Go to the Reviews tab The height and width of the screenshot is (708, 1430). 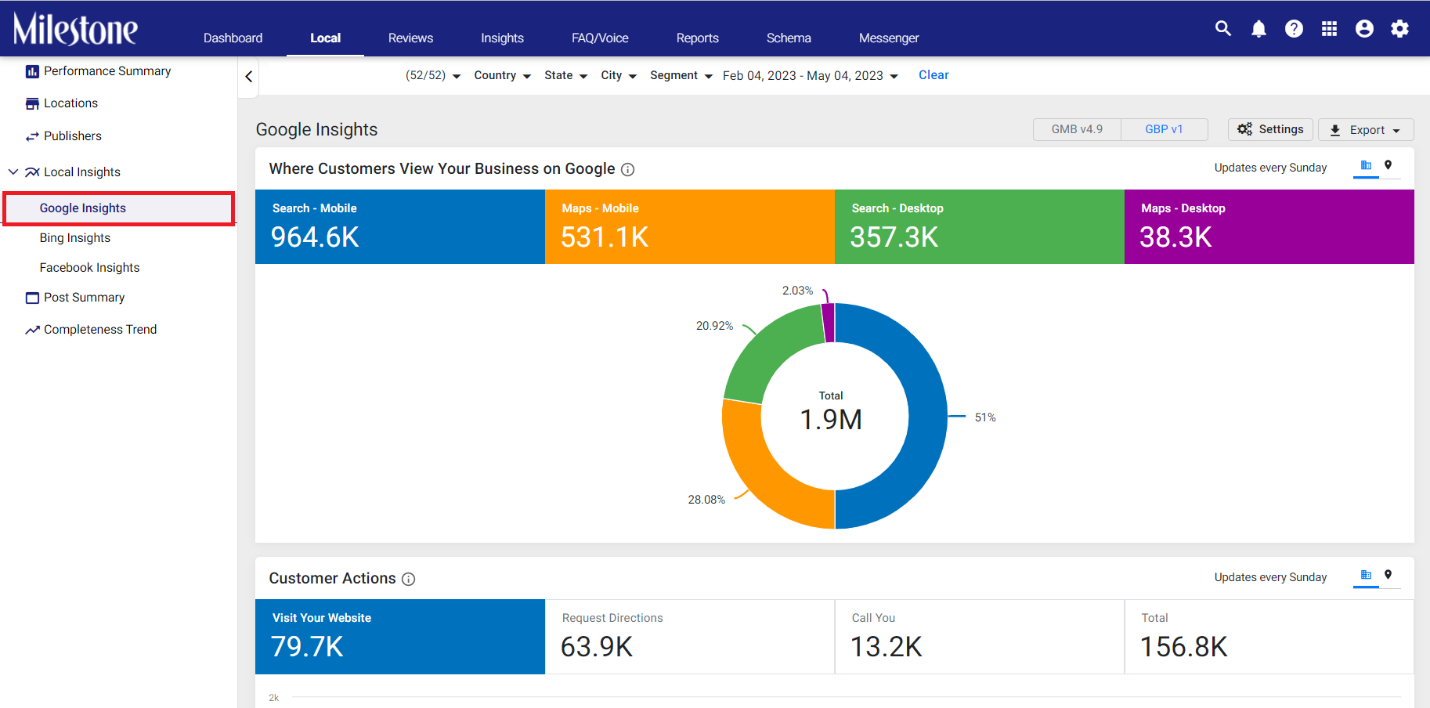coord(411,38)
